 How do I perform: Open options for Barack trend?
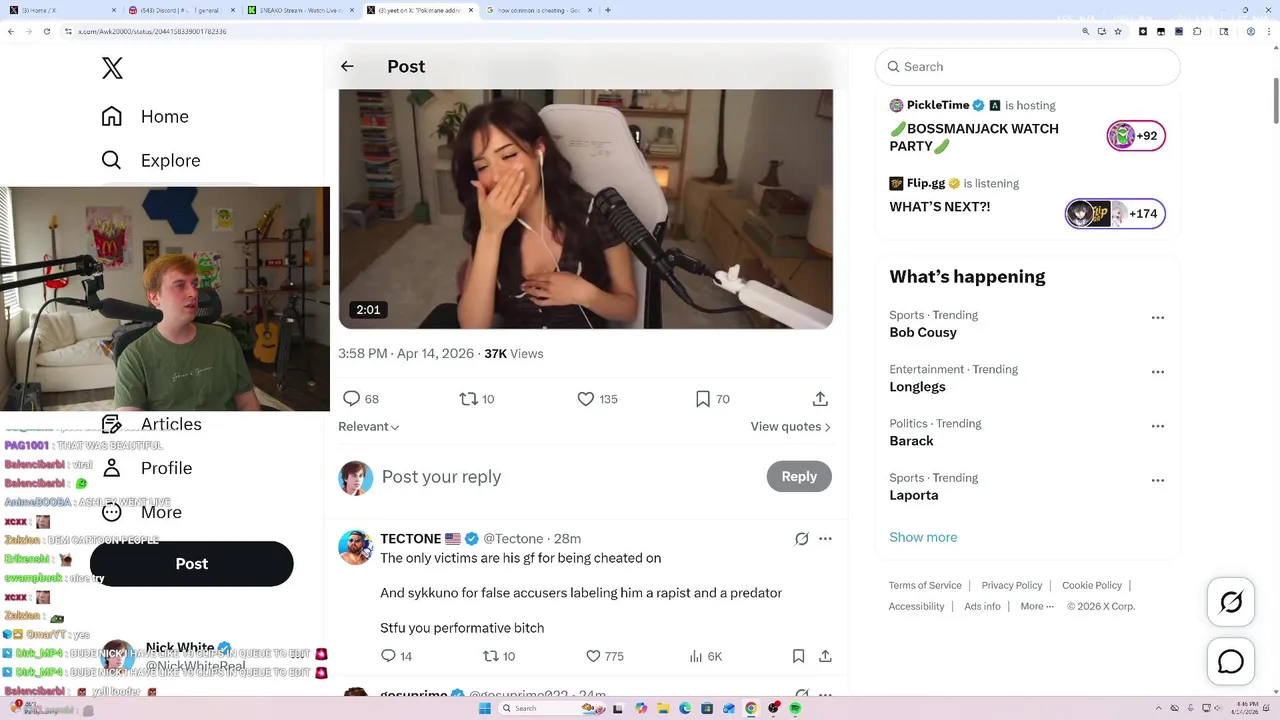click(1158, 426)
